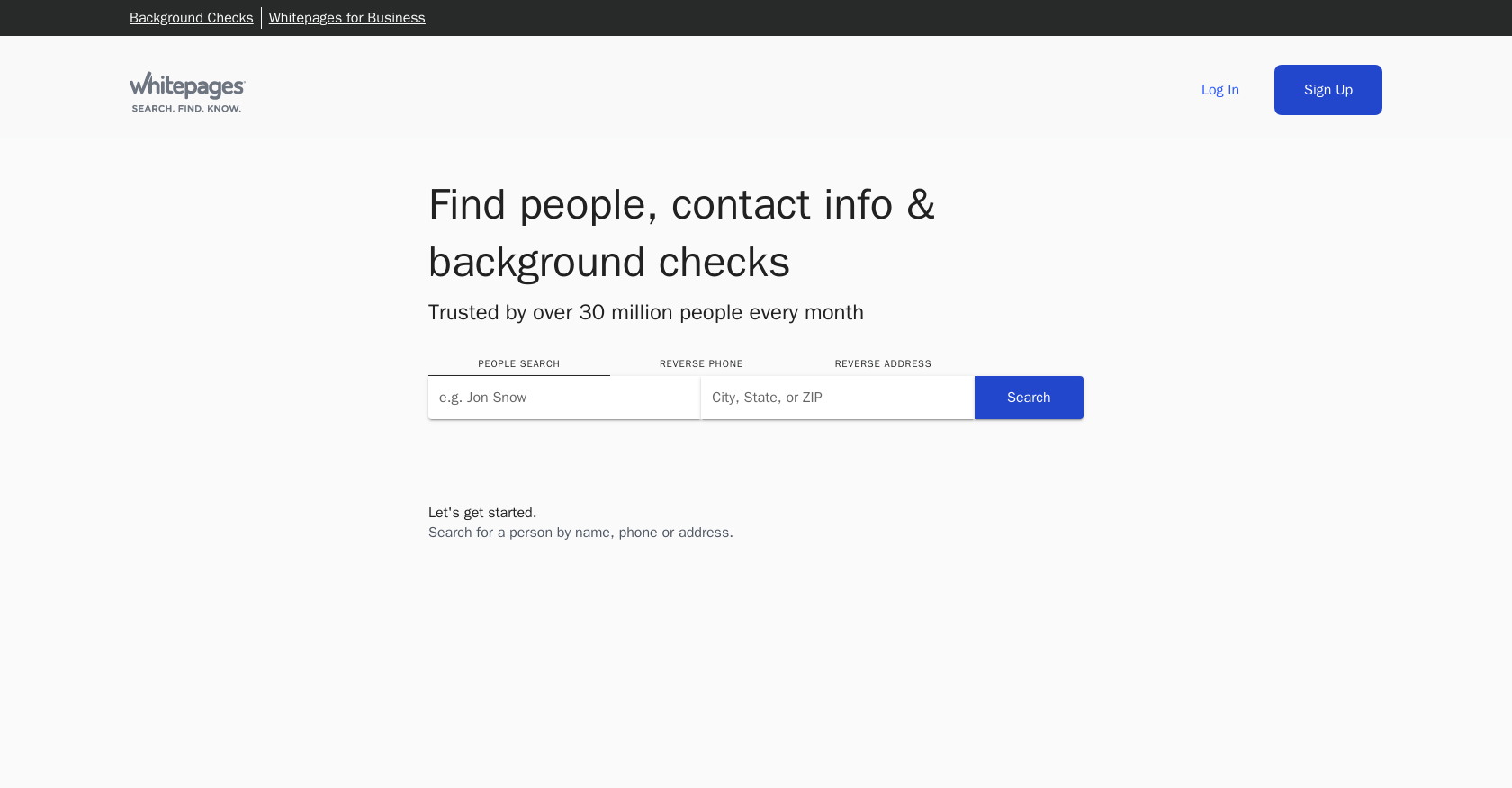The width and height of the screenshot is (1512, 788).
Task: Select 'Trusted by over 30 million people' text
Action: coord(587,312)
